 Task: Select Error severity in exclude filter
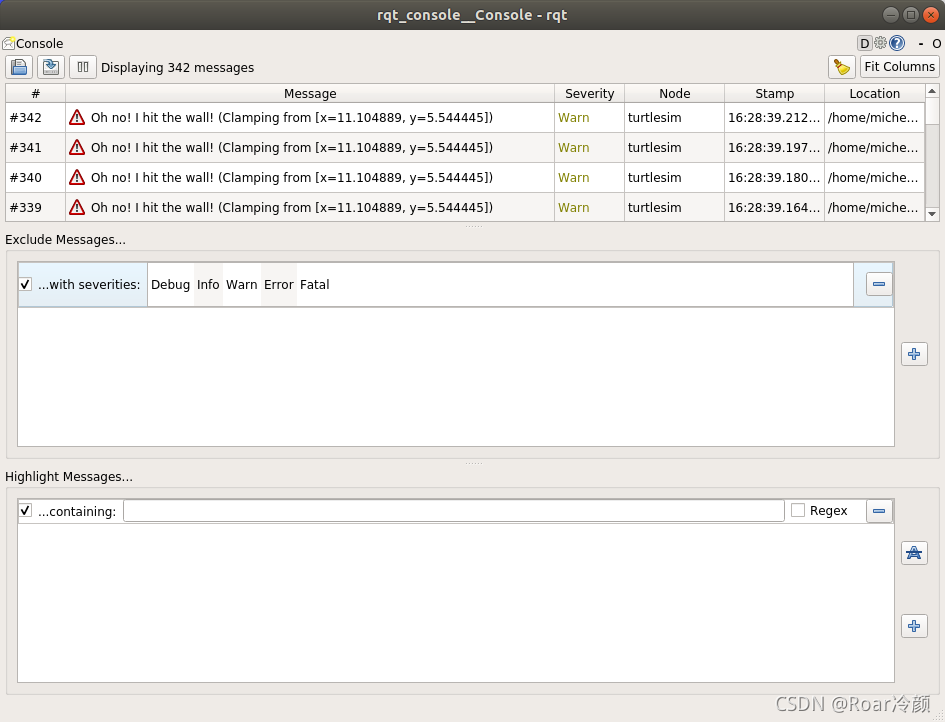[x=278, y=284]
